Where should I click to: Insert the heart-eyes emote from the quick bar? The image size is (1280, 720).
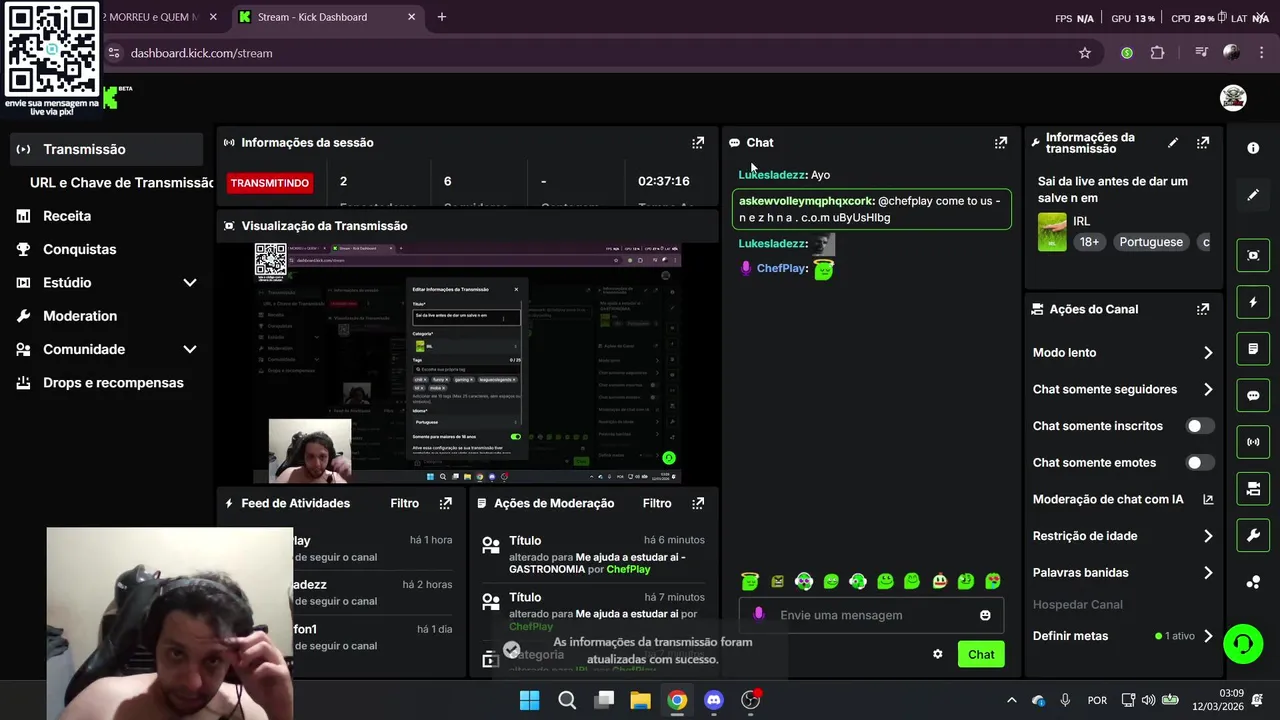click(x=992, y=581)
